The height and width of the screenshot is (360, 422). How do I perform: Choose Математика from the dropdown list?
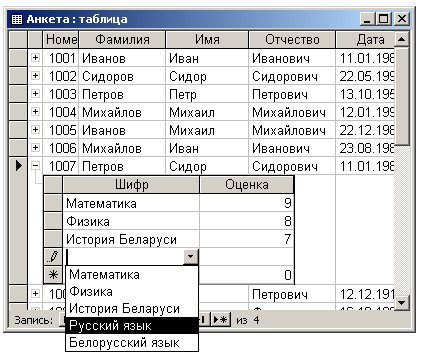pos(132,275)
